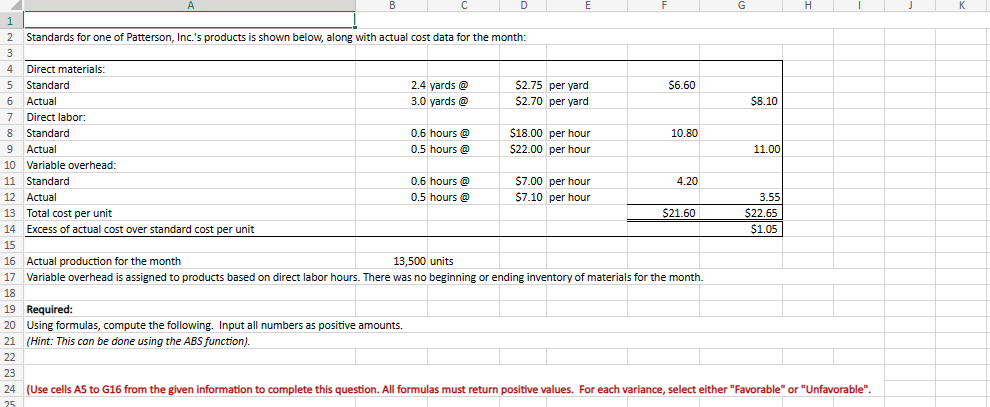Select column I header
990x407 pixels.
(859, 6)
